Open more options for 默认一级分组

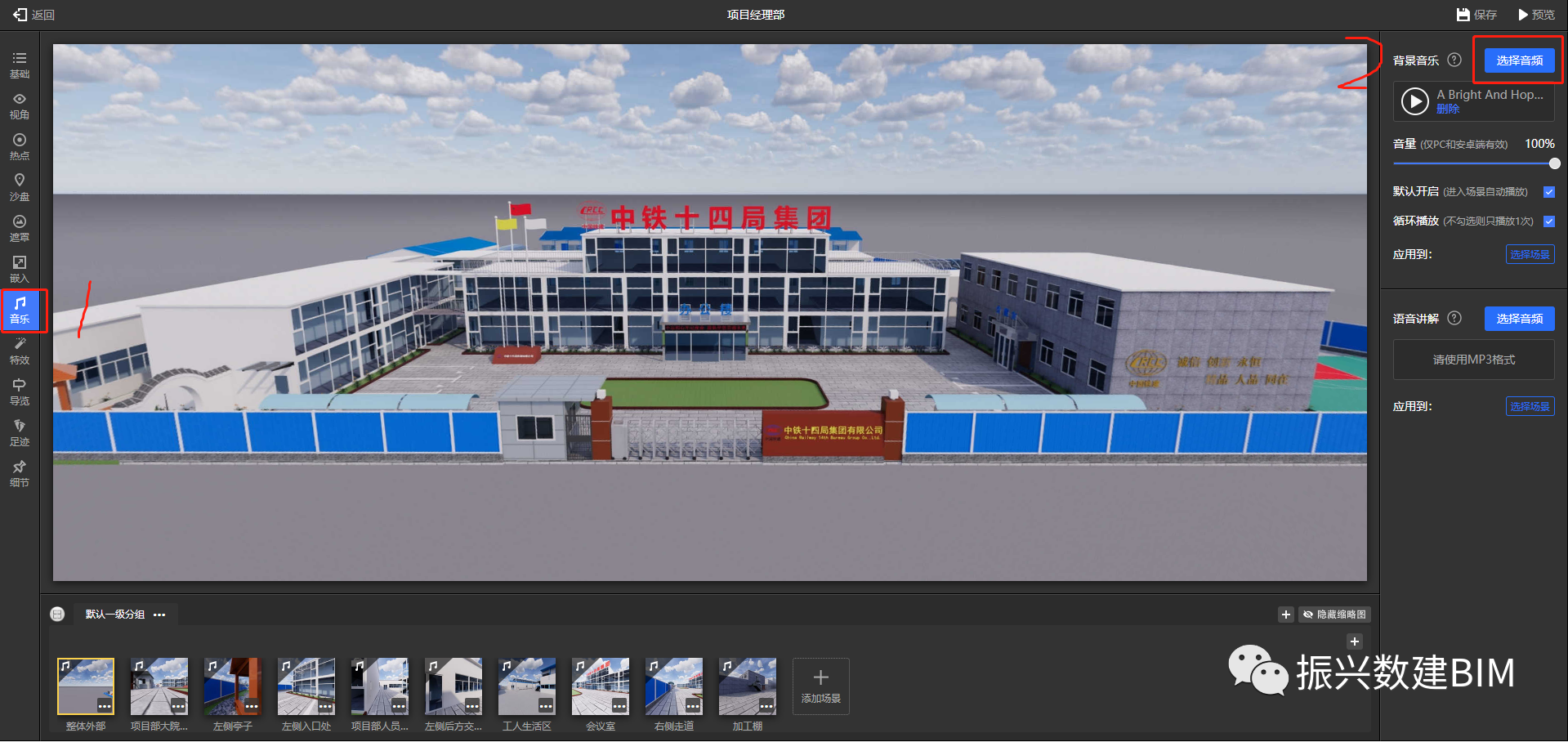pos(159,615)
